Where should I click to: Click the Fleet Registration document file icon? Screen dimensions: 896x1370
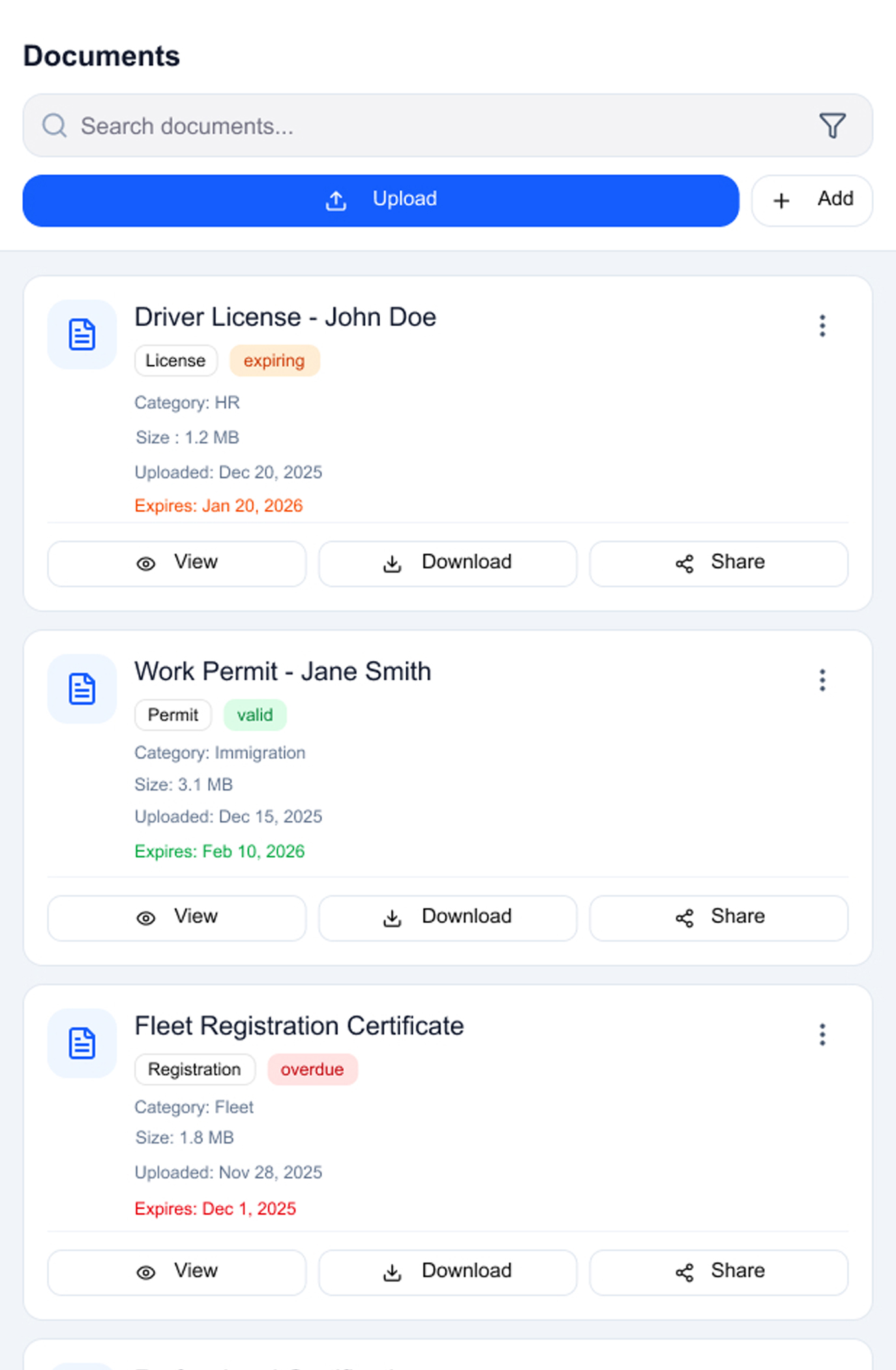click(82, 1043)
